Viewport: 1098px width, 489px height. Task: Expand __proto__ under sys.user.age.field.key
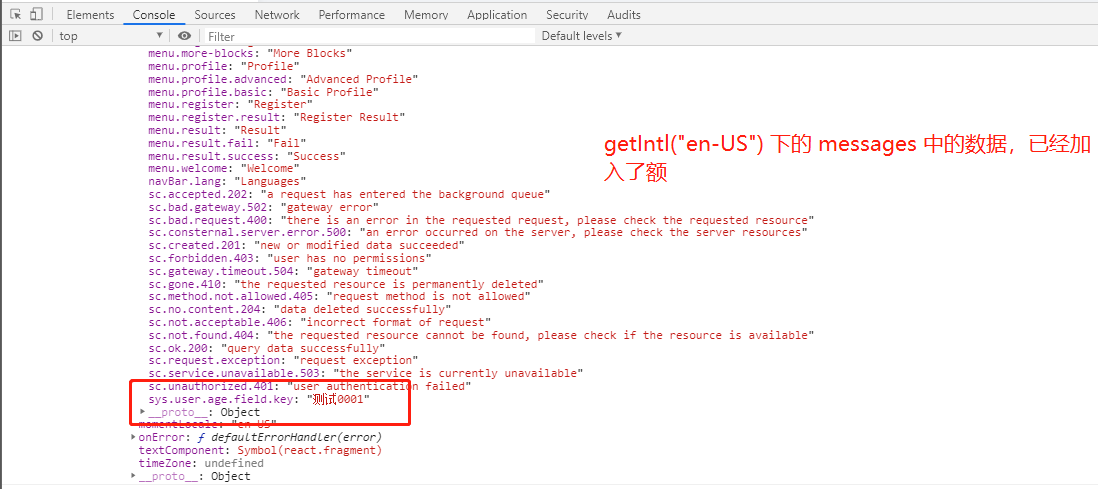pos(143,412)
